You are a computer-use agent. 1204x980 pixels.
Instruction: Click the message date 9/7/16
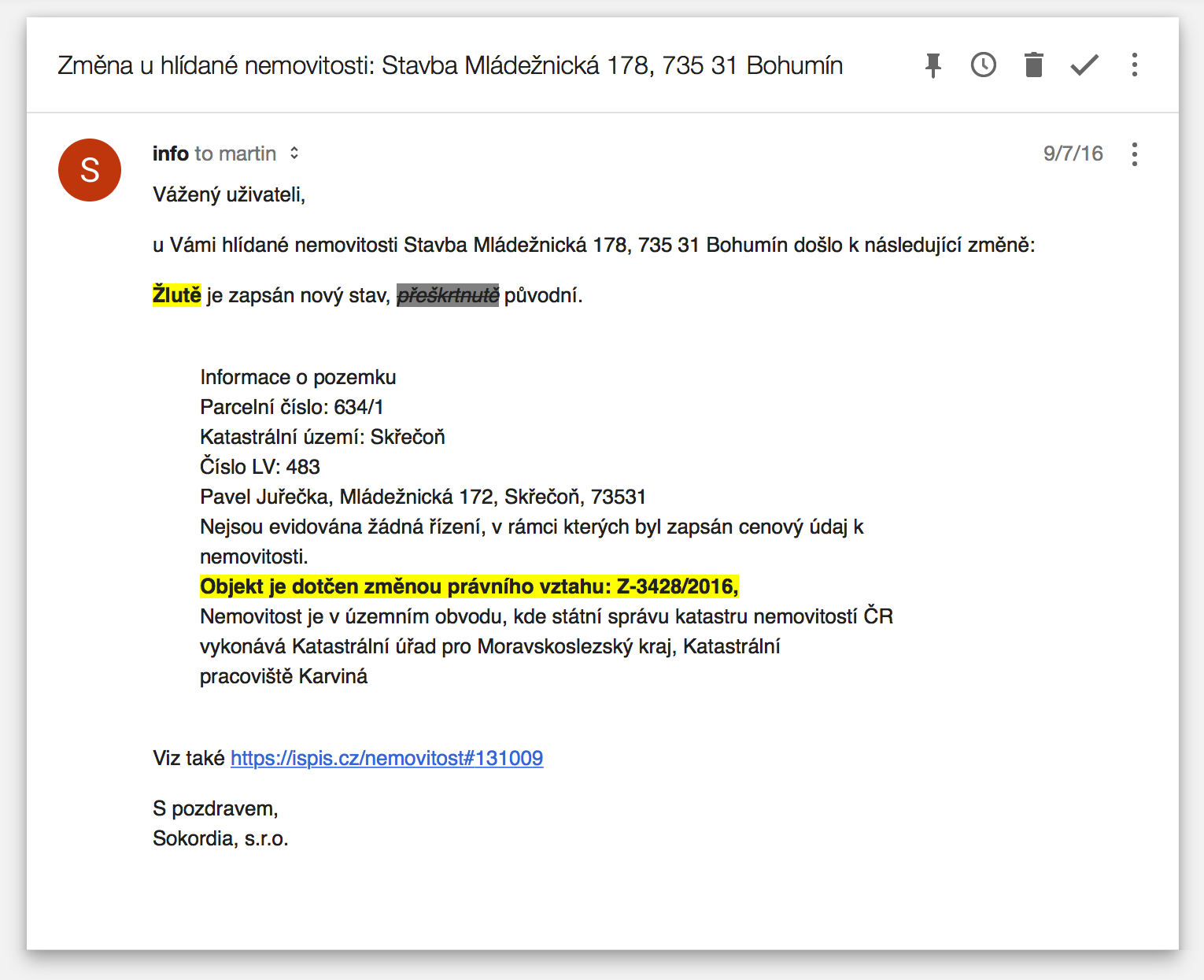coord(1073,153)
